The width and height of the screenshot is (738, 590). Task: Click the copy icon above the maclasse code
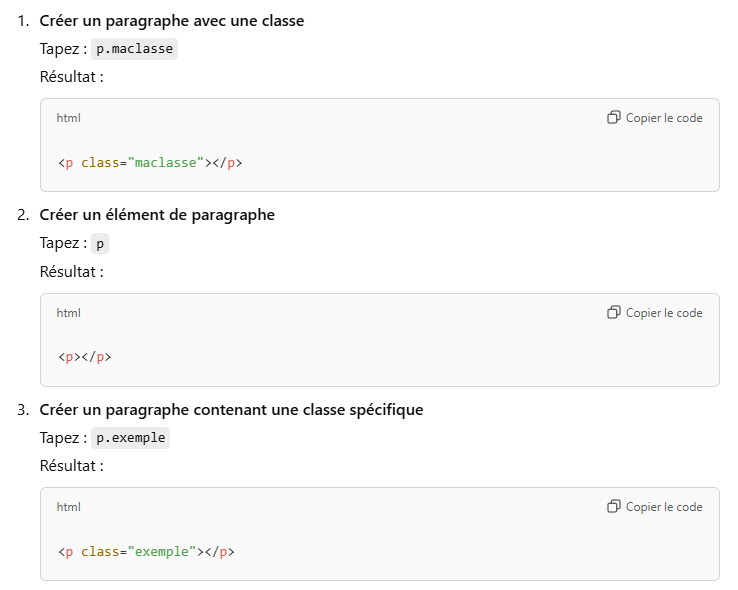coord(614,118)
